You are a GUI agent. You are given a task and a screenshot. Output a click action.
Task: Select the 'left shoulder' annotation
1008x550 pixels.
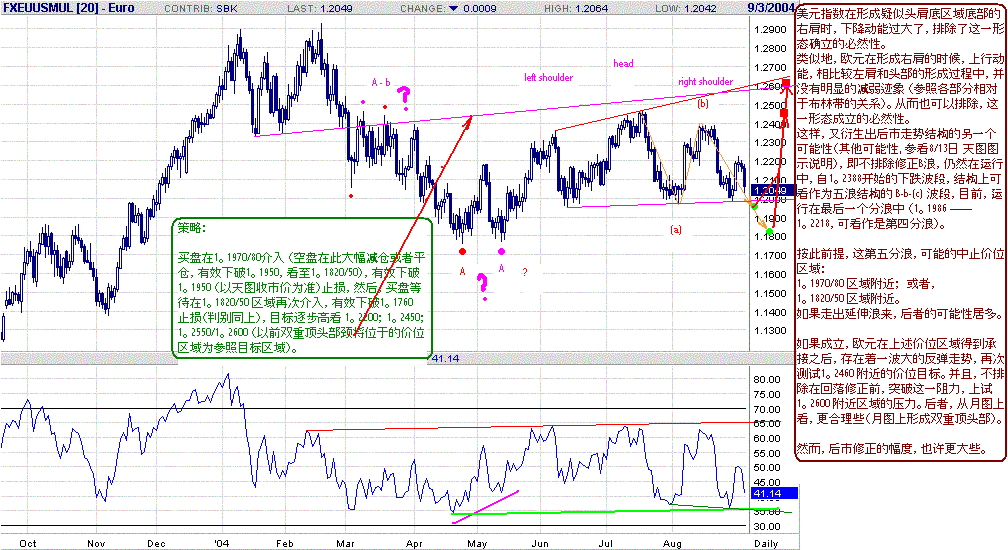coord(548,78)
